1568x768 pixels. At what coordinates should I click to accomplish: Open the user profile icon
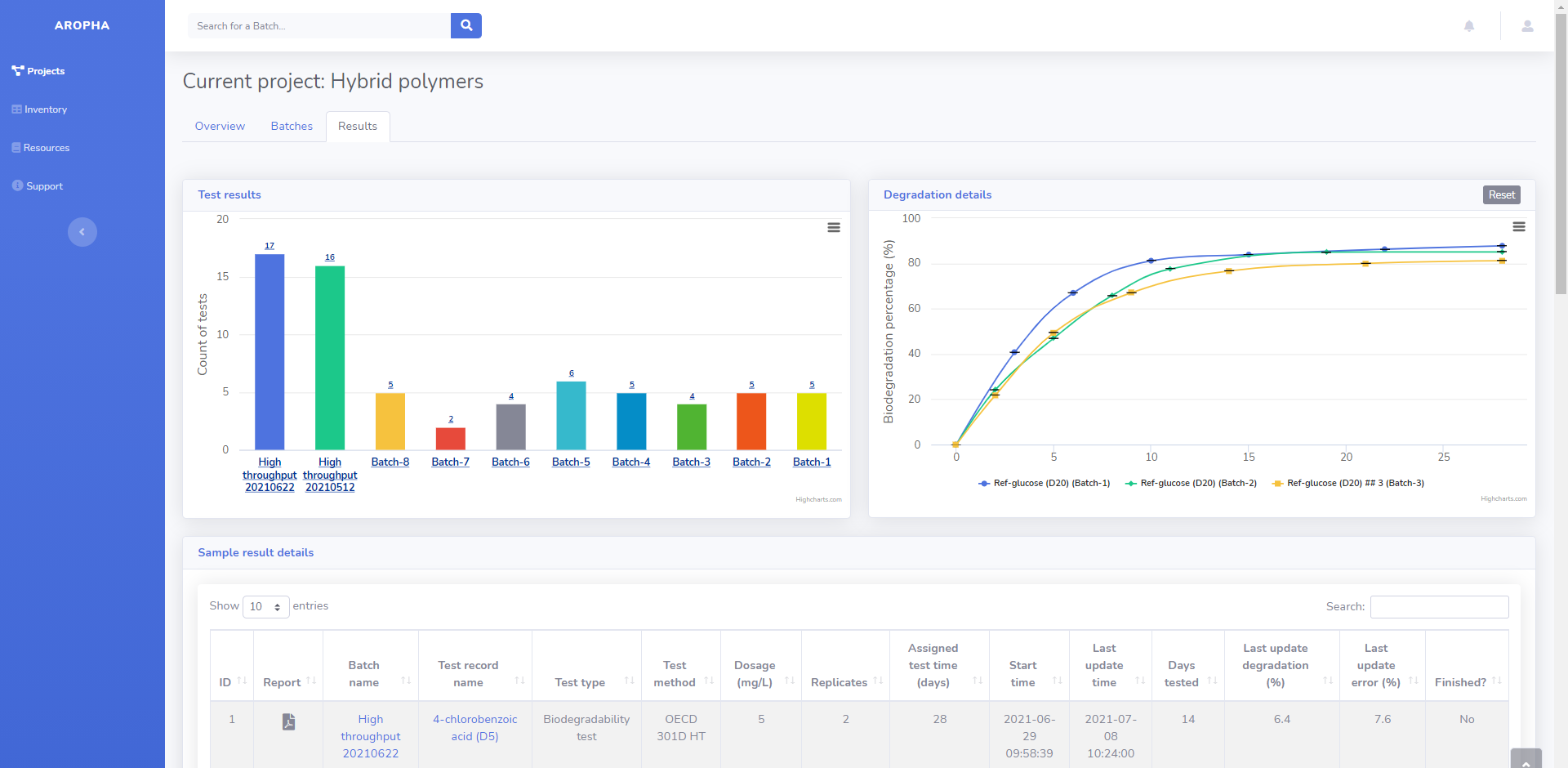click(1527, 26)
